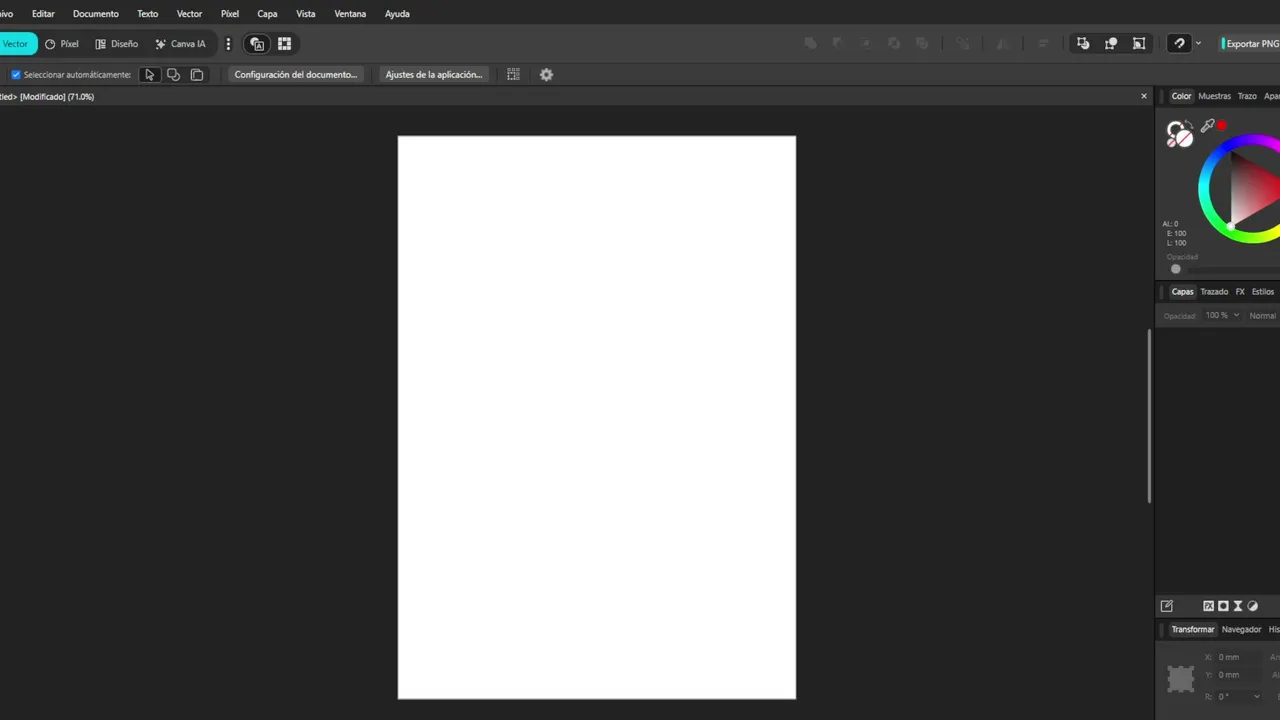This screenshot has height=720, width=1280.
Task: Open the Ventana menu
Action: click(x=350, y=14)
